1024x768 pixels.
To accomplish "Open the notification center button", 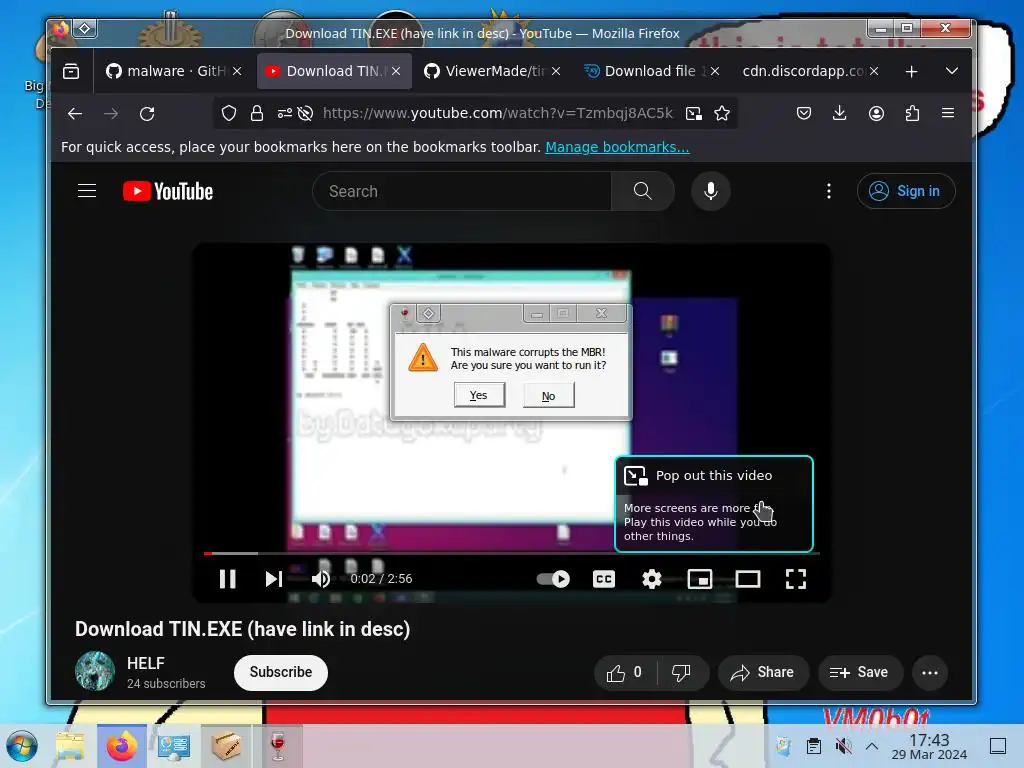I will pos(998,746).
